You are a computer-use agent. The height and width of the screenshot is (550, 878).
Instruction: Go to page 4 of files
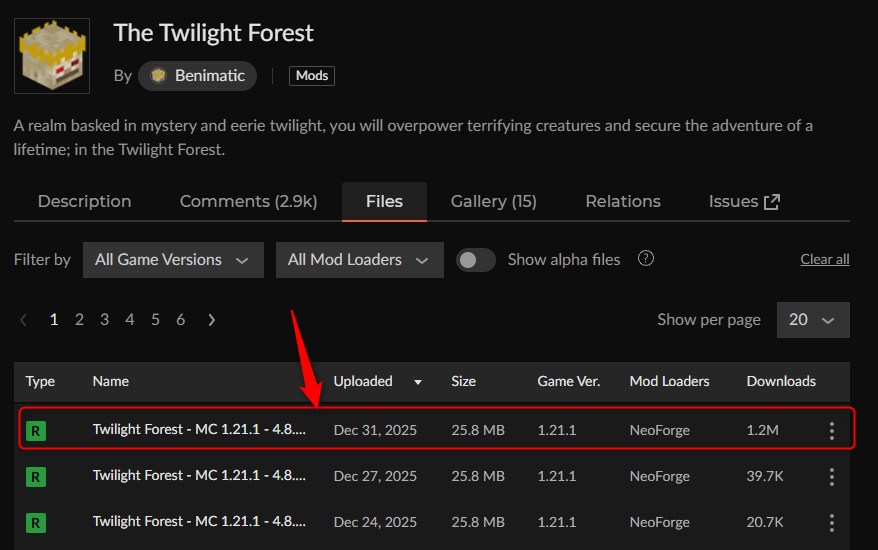click(x=129, y=320)
